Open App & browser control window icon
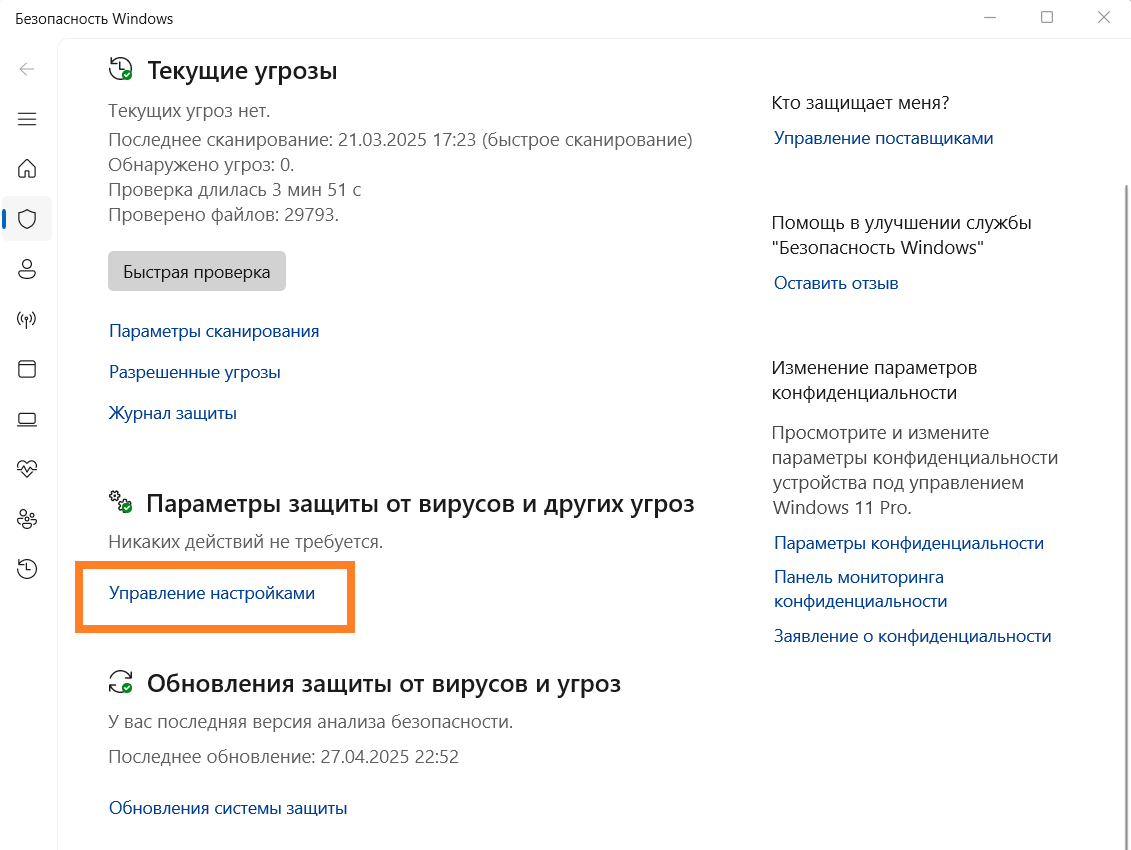Image resolution: width=1131 pixels, height=850 pixels. coord(27,369)
